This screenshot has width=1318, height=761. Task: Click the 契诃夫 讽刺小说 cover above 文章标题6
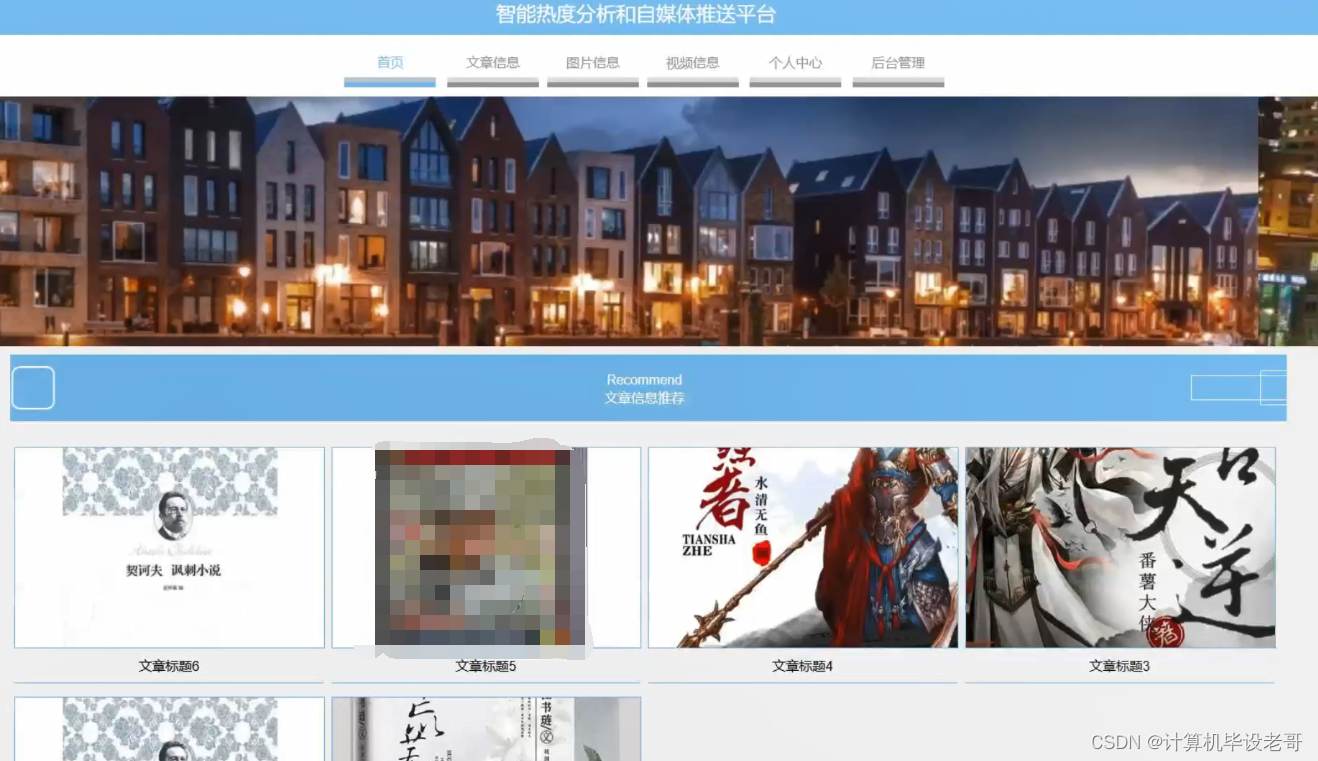169,548
